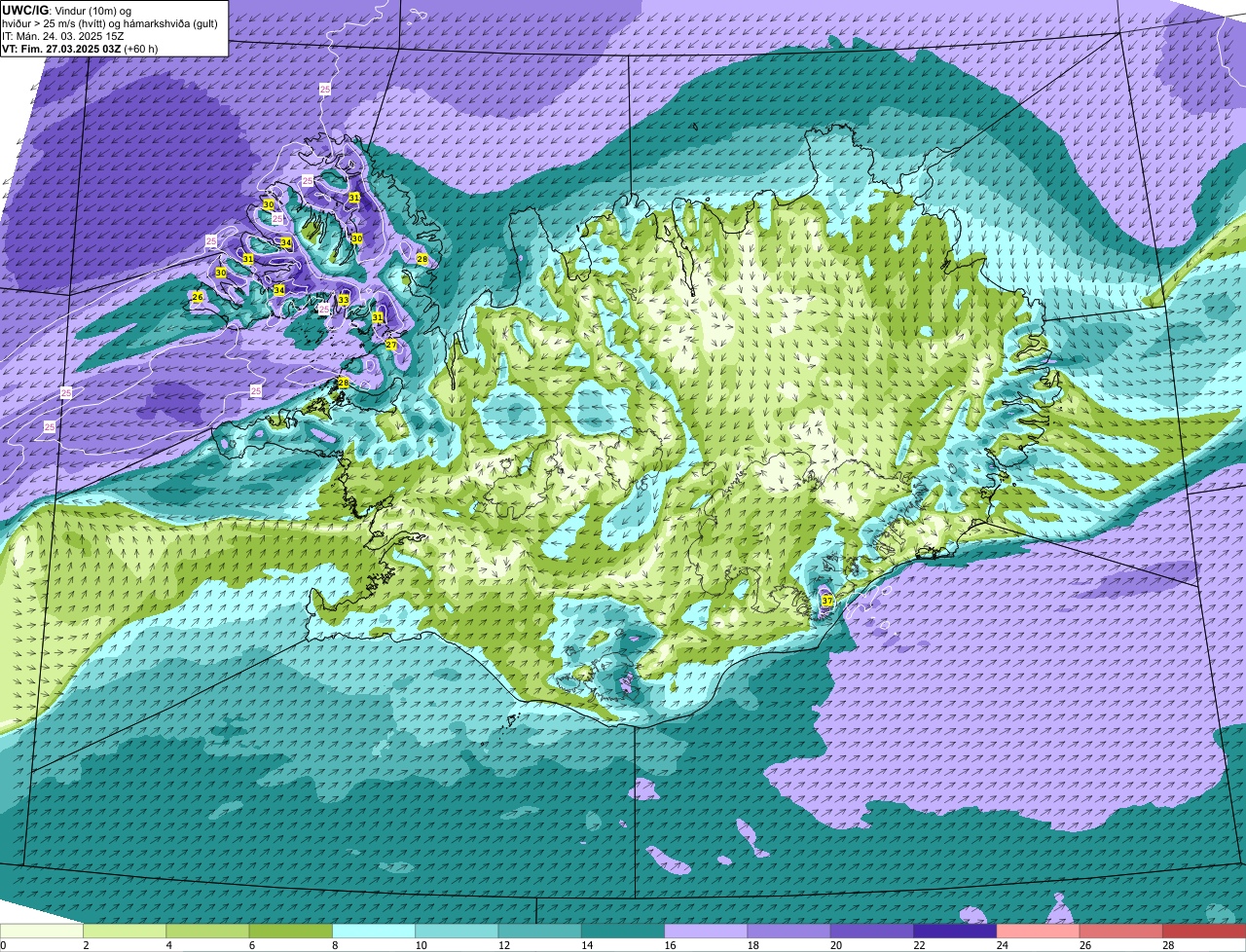Click the legend scale label 0
This screenshot has height=952, width=1246.
tap(3, 945)
